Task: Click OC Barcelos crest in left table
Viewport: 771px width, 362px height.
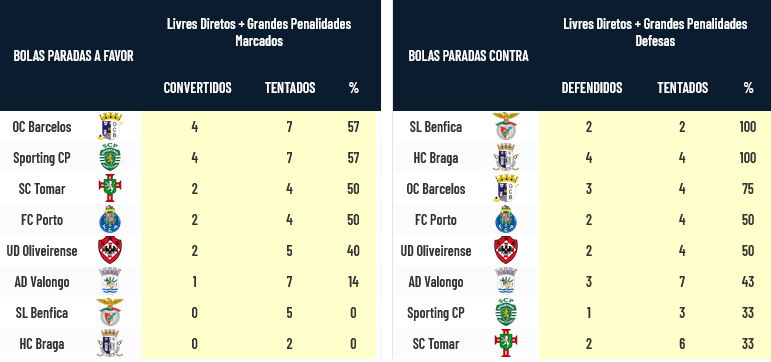Action: [110, 127]
